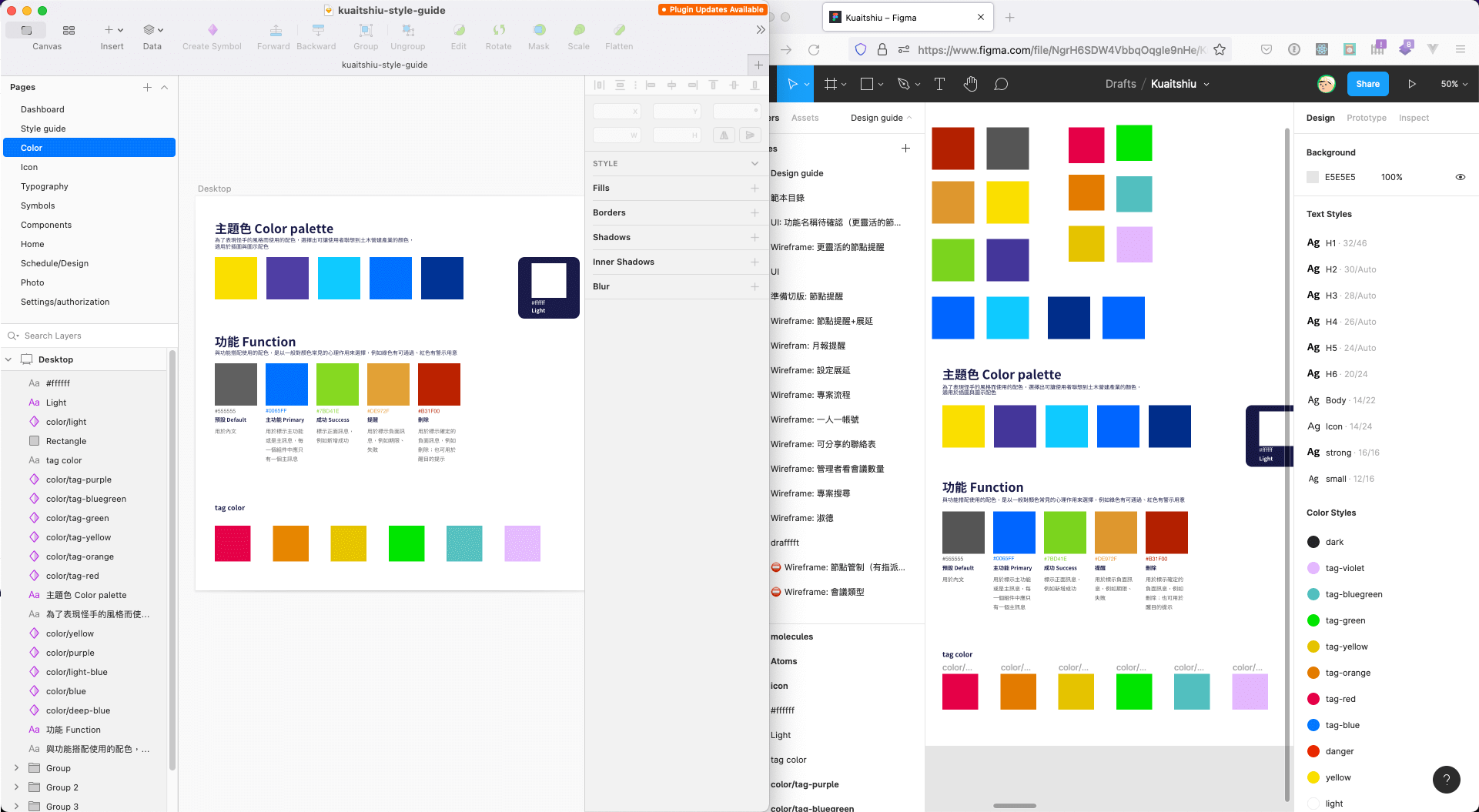Bookmark this page with the star icon

coord(1220,50)
